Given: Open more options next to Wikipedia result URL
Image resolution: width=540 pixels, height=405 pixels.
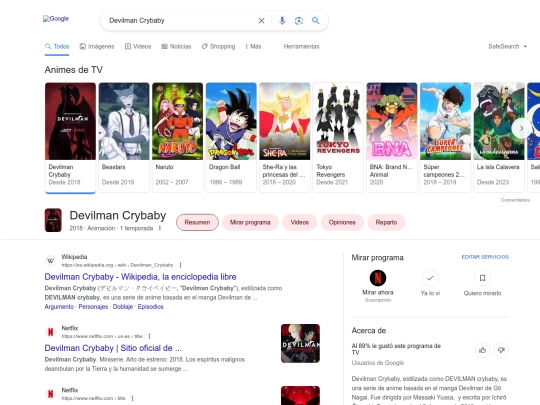Looking at the screenshot, I should point(180,265).
